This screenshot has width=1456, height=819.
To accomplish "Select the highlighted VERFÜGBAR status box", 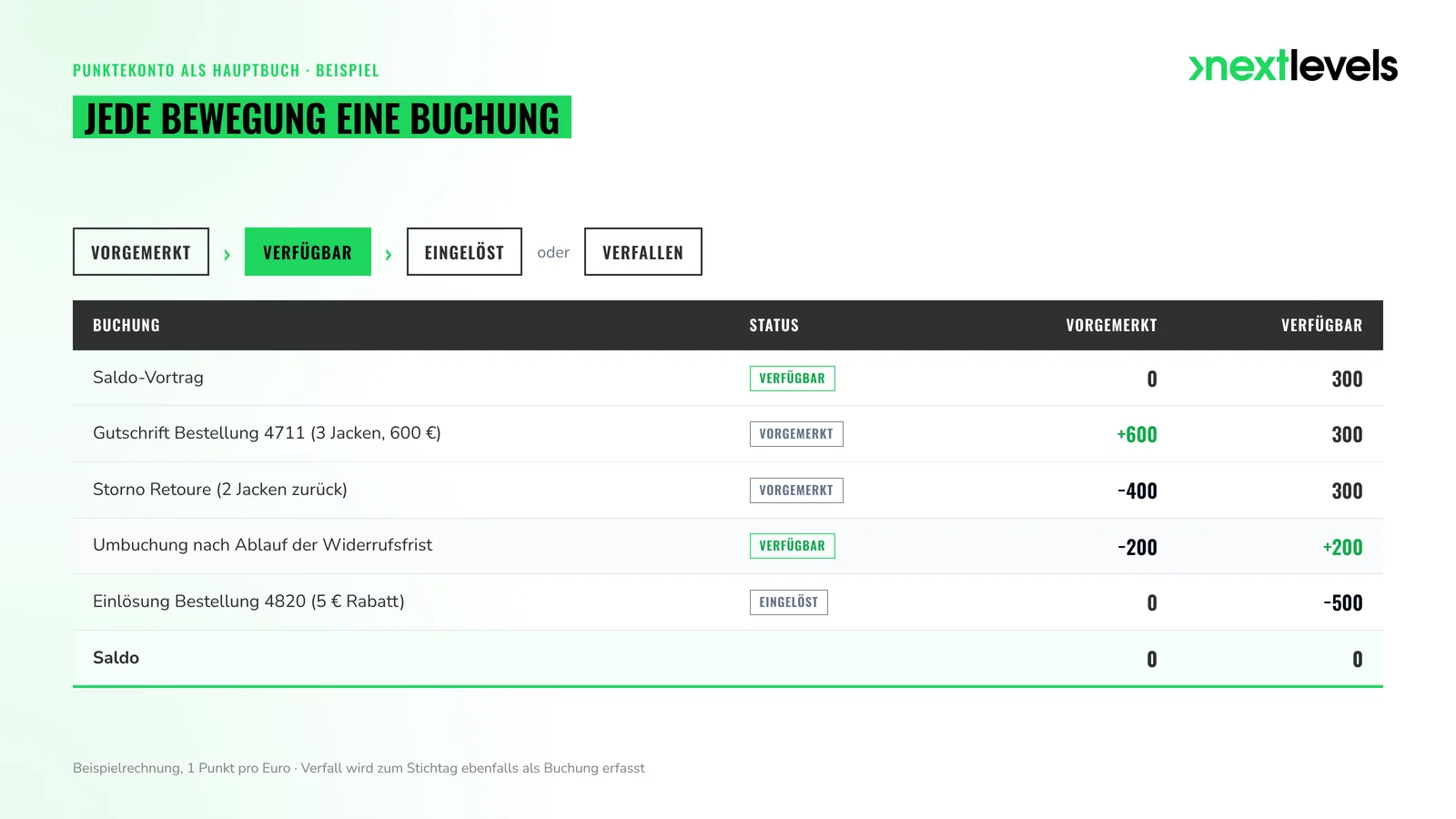I will (x=308, y=252).
